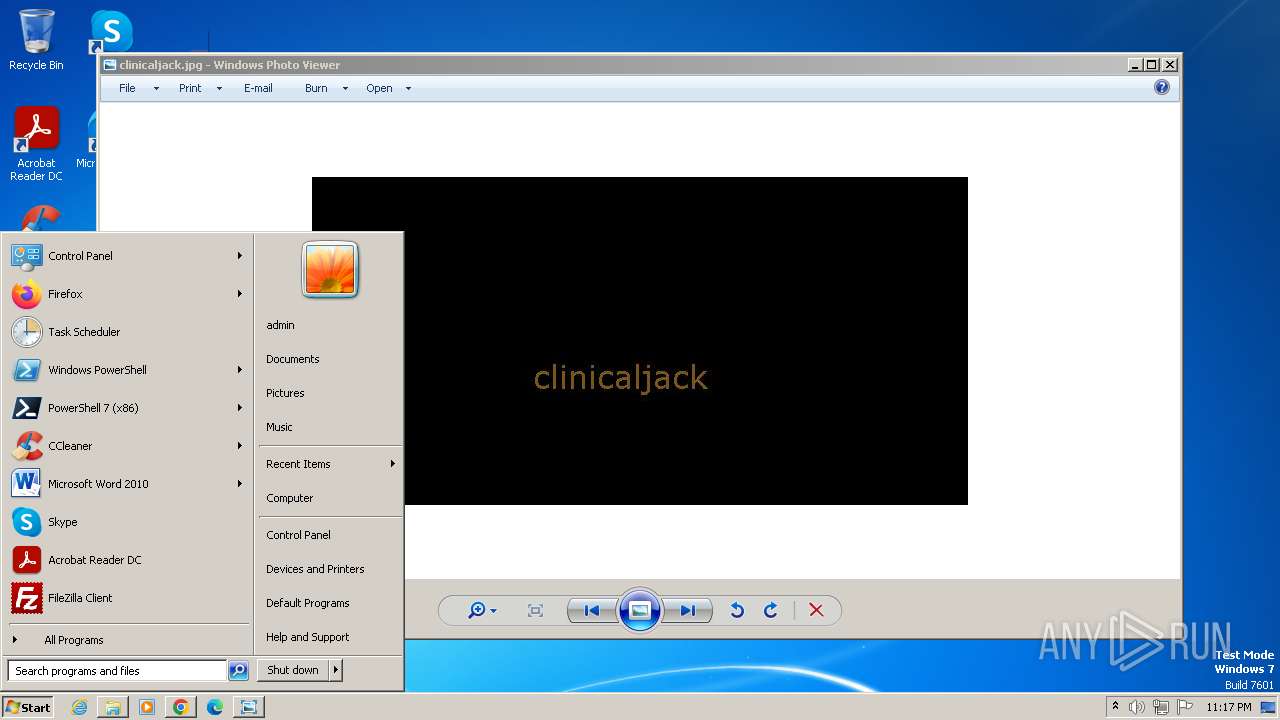Fit image to actual size in Photo Viewer
Viewport: 1280px width, 720px height.
[x=535, y=610]
